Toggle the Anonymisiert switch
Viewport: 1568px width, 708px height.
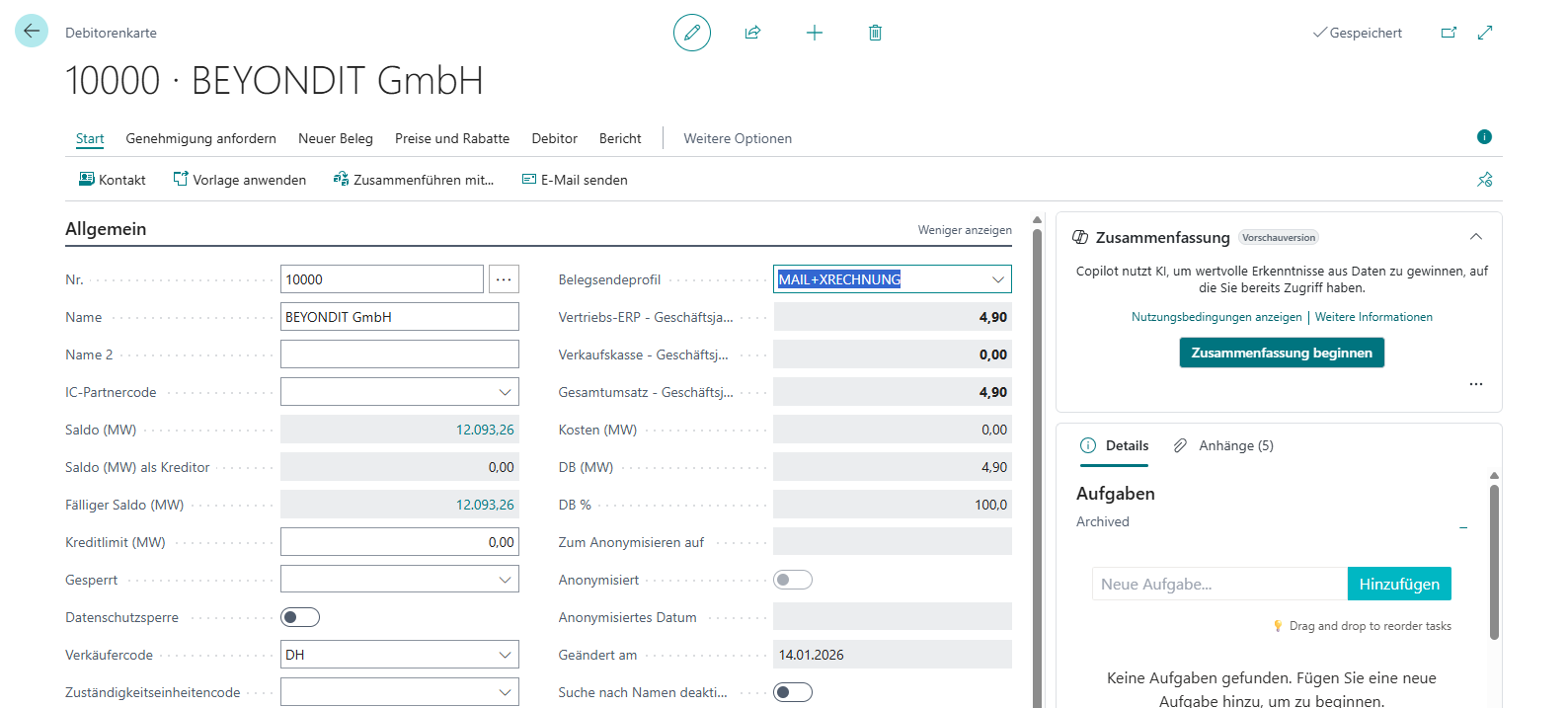[793, 580]
